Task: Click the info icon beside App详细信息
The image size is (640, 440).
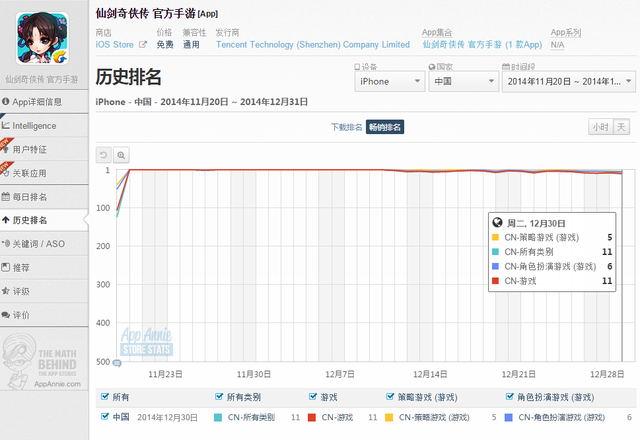Action: click(x=6, y=101)
